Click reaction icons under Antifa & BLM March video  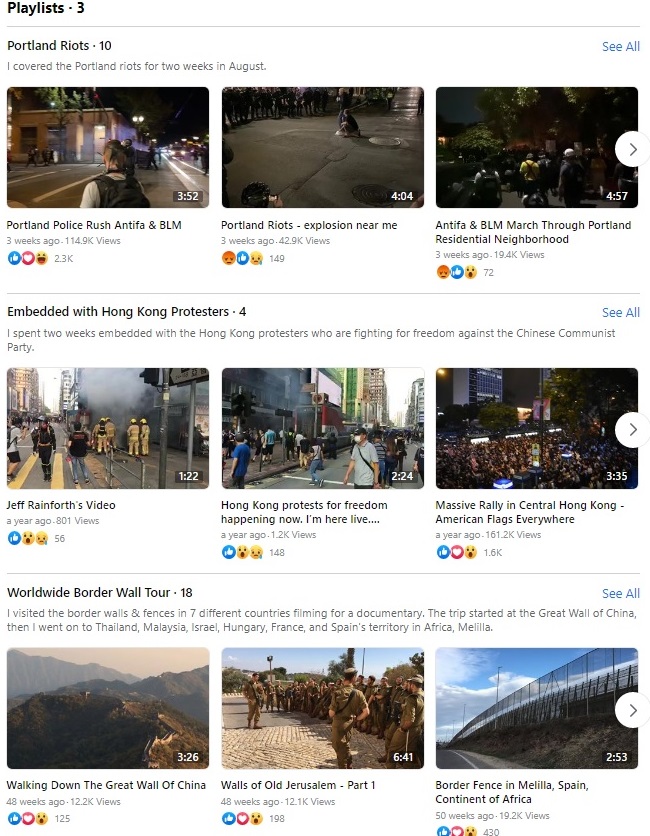(x=456, y=272)
